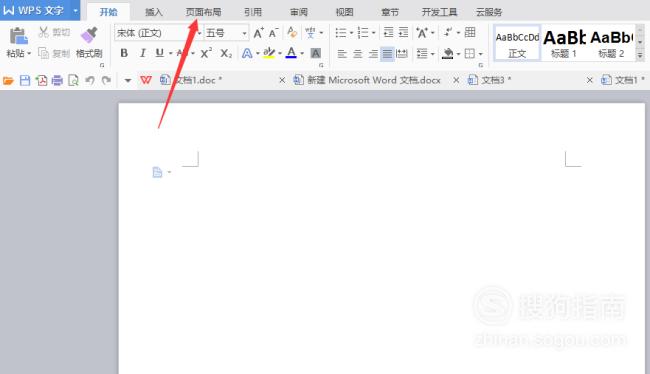Align text right
The height and width of the screenshot is (374, 650).
tap(373, 53)
